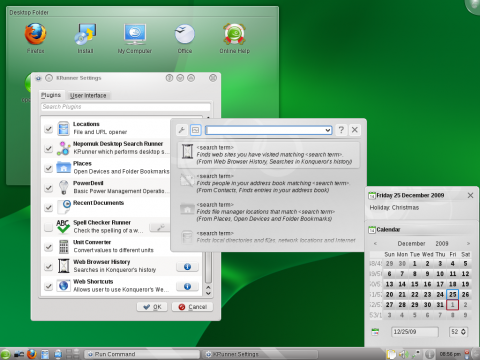The height and width of the screenshot is (360, 480).
Task: Open the network connection tray icon
Action: (416, 354)
